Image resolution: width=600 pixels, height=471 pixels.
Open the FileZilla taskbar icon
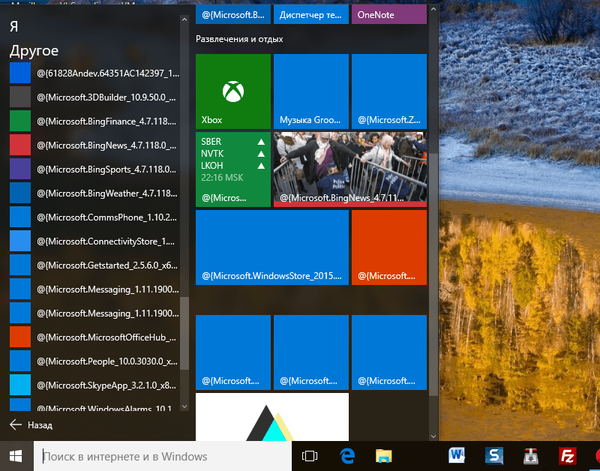click(567, 456)
